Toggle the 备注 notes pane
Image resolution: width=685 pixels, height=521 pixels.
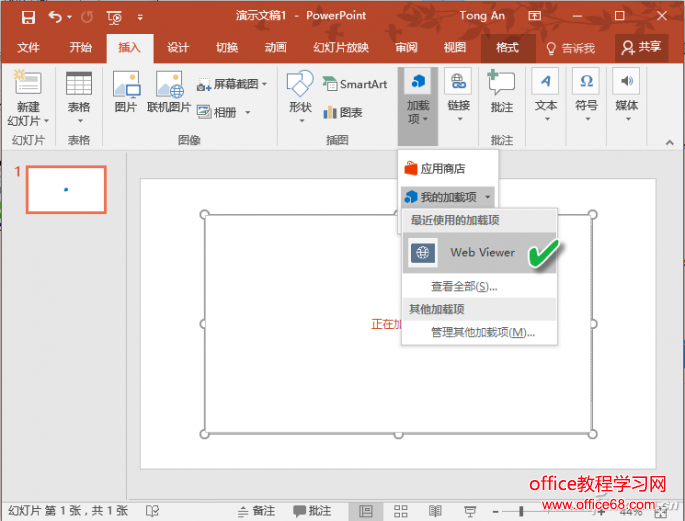click(x=256, y=511)
